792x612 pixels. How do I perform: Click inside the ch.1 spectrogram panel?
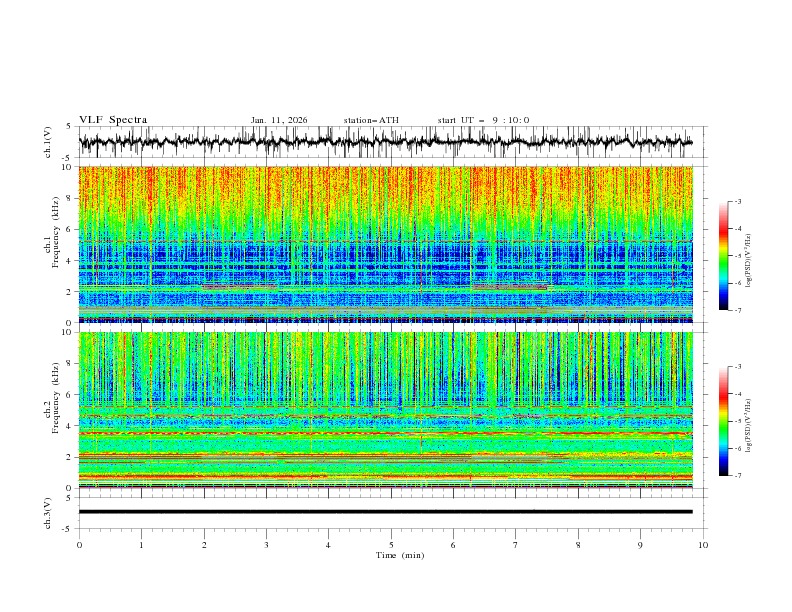(385, 244)
